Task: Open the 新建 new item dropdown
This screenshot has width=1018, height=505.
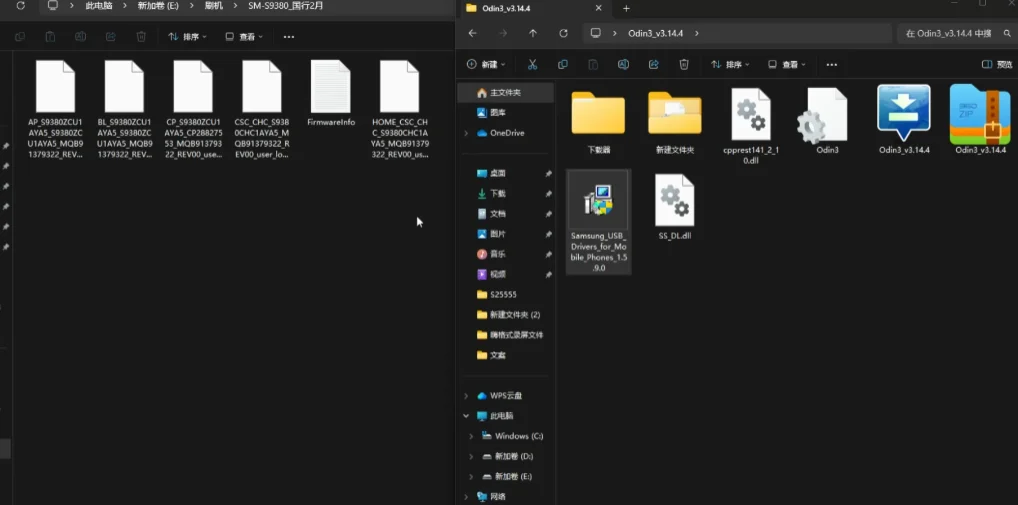Action: pyautogui.click(x=486, y=64)
